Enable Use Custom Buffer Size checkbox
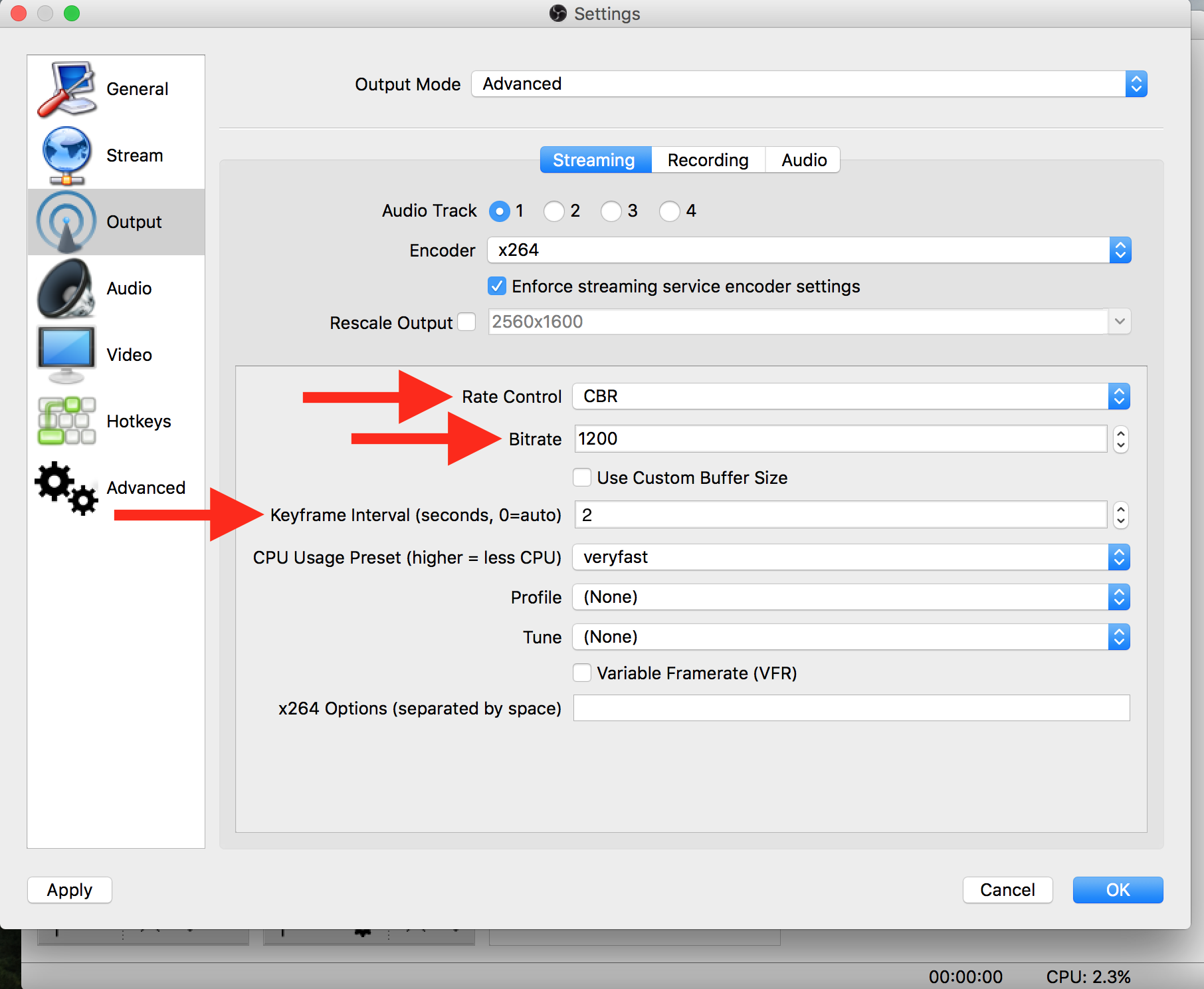Screen dimensions: 1204x989 pos(582,477)
